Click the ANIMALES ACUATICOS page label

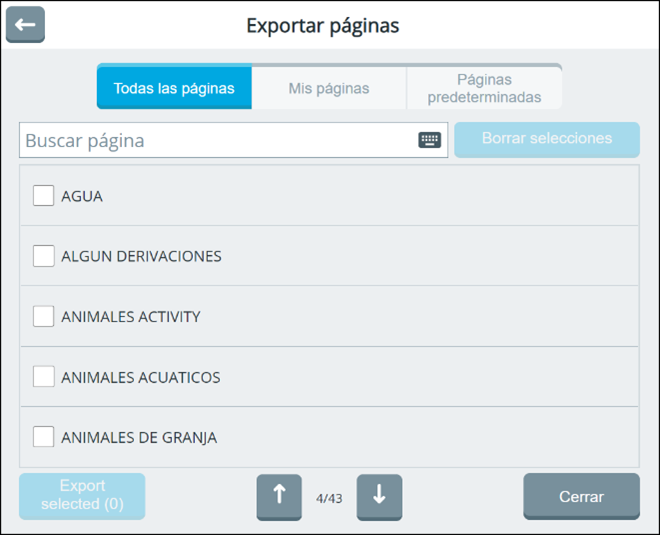[141, 377]
